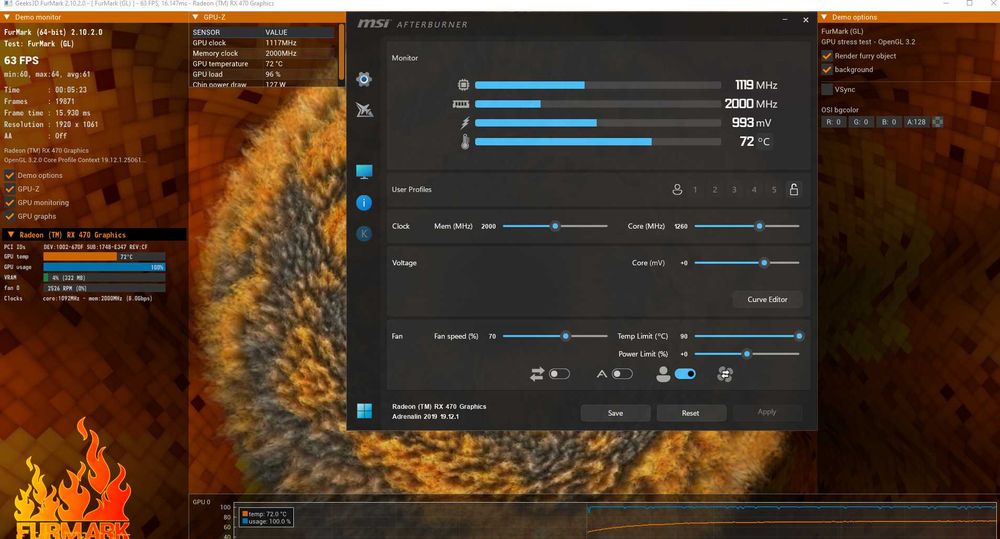Image resolution: width=1000 pixels, height=539 pixels.
Task: Click the GPU core clock chip icon
Action: coord(464,85)
